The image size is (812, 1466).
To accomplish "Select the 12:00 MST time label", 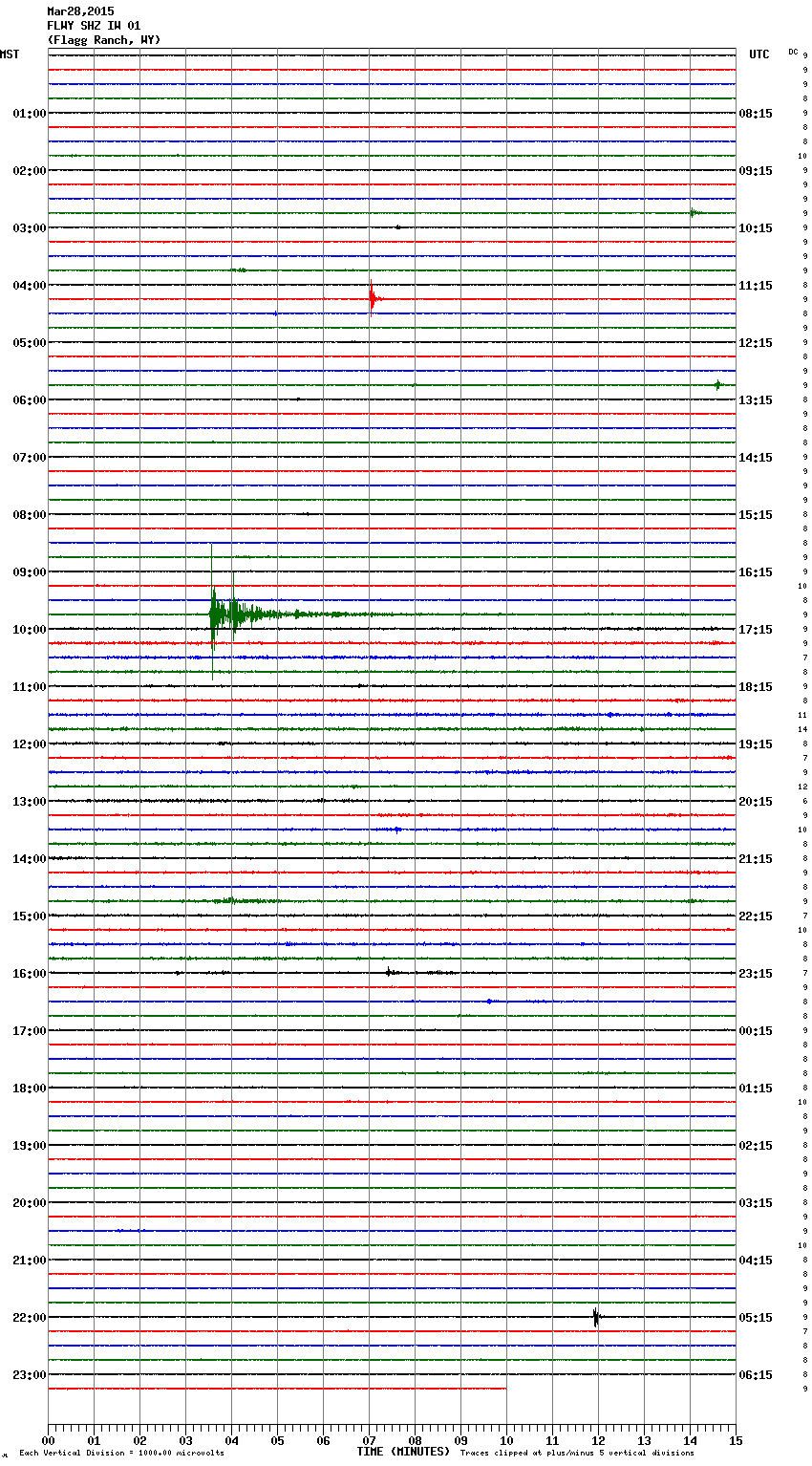I will pyautogui.click(x=30, y=744).
